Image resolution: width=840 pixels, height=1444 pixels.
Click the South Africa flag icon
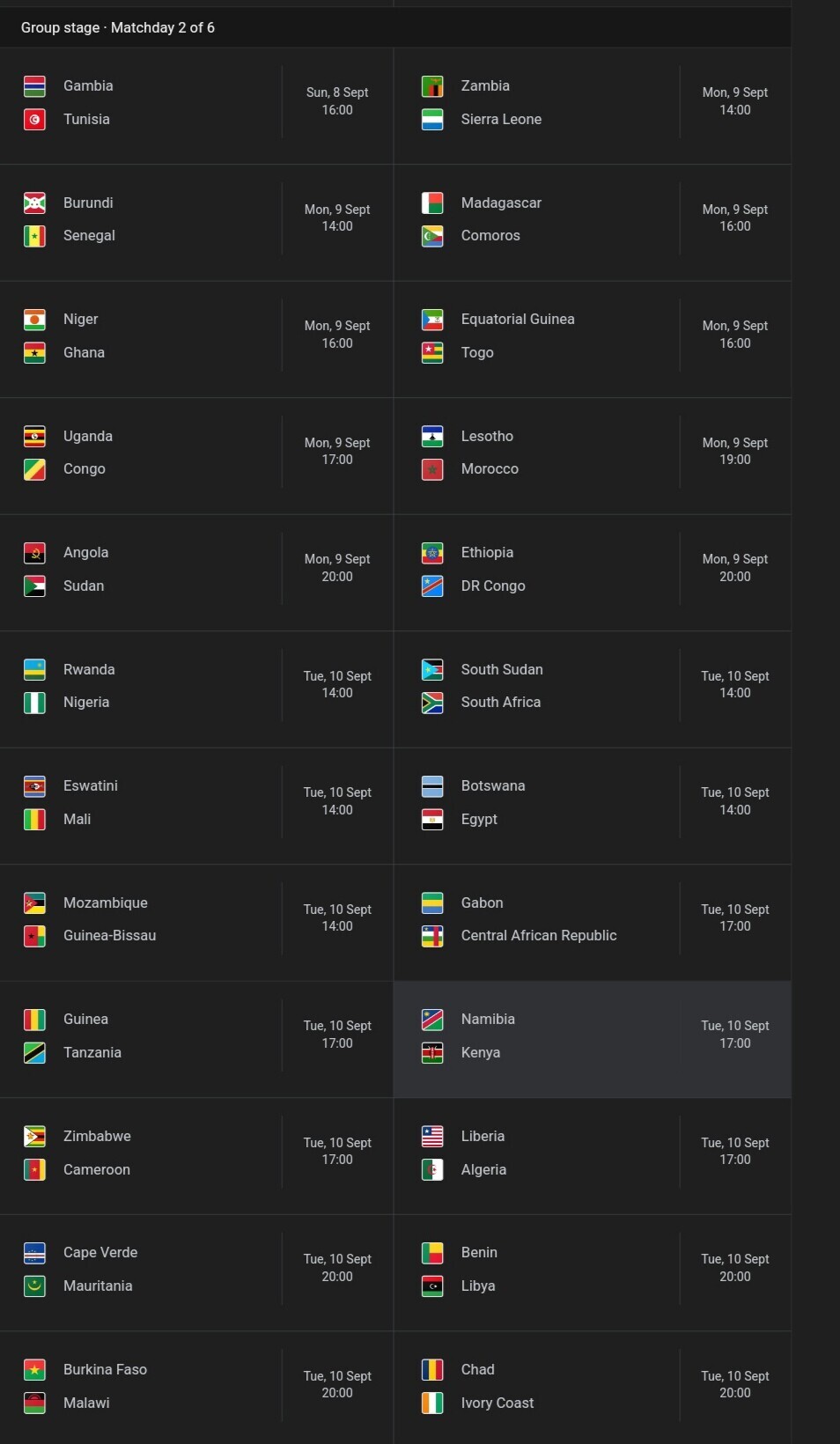tap(432, 703)
